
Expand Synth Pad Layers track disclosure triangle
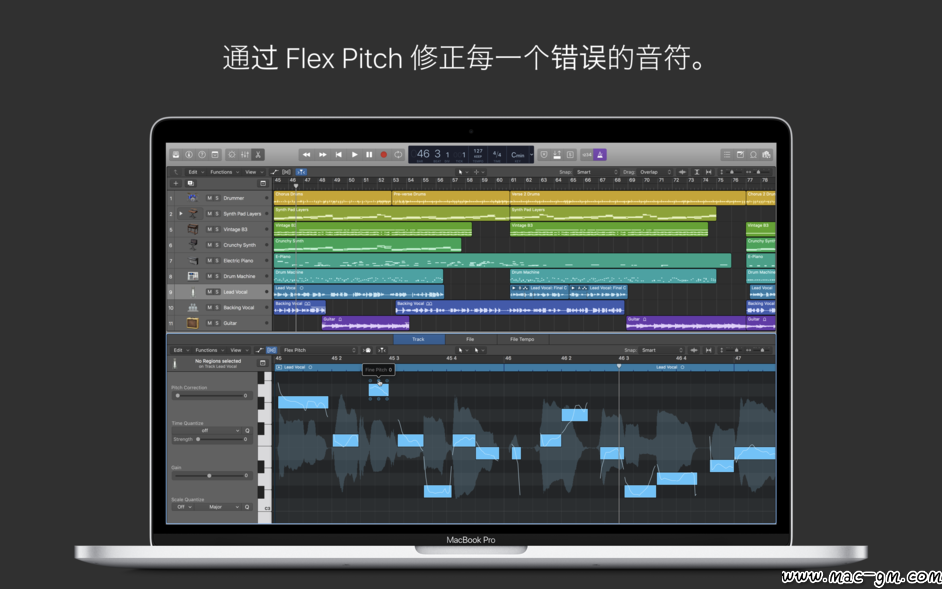coord(181,213)
